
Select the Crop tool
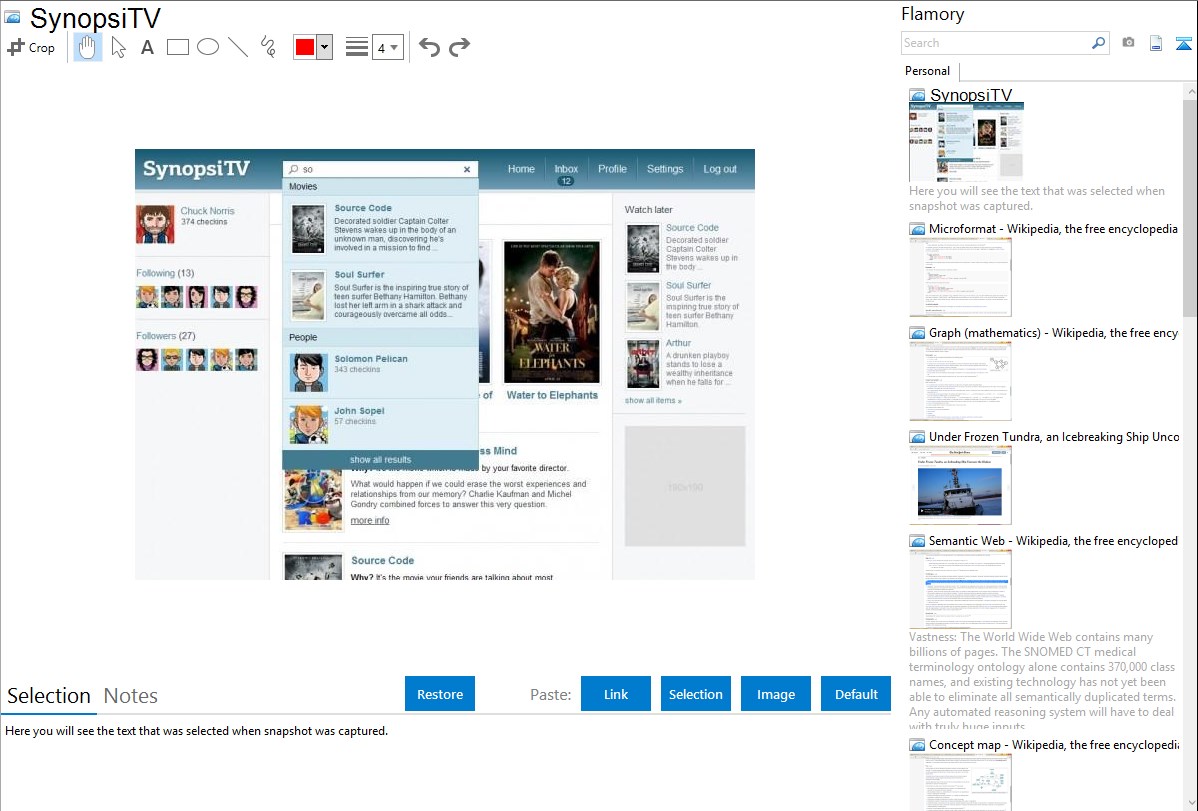click(31, 47)
